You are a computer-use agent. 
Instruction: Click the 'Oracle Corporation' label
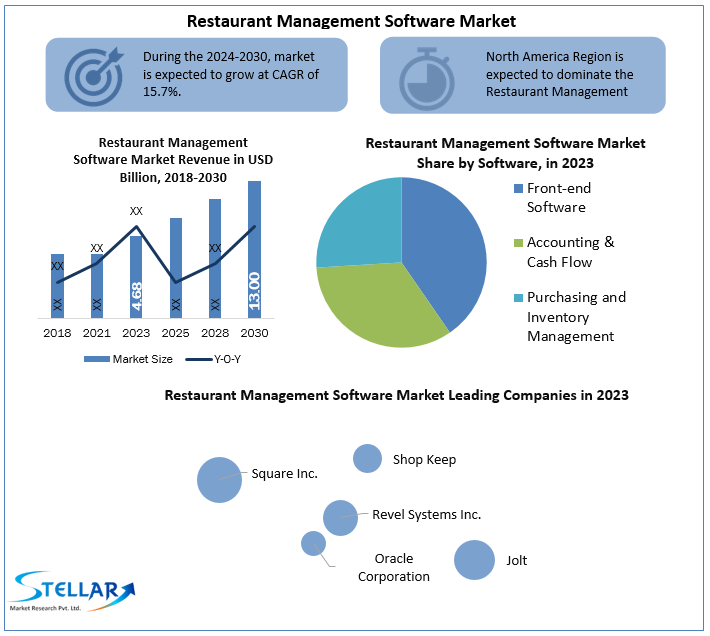tap(394, 568)
